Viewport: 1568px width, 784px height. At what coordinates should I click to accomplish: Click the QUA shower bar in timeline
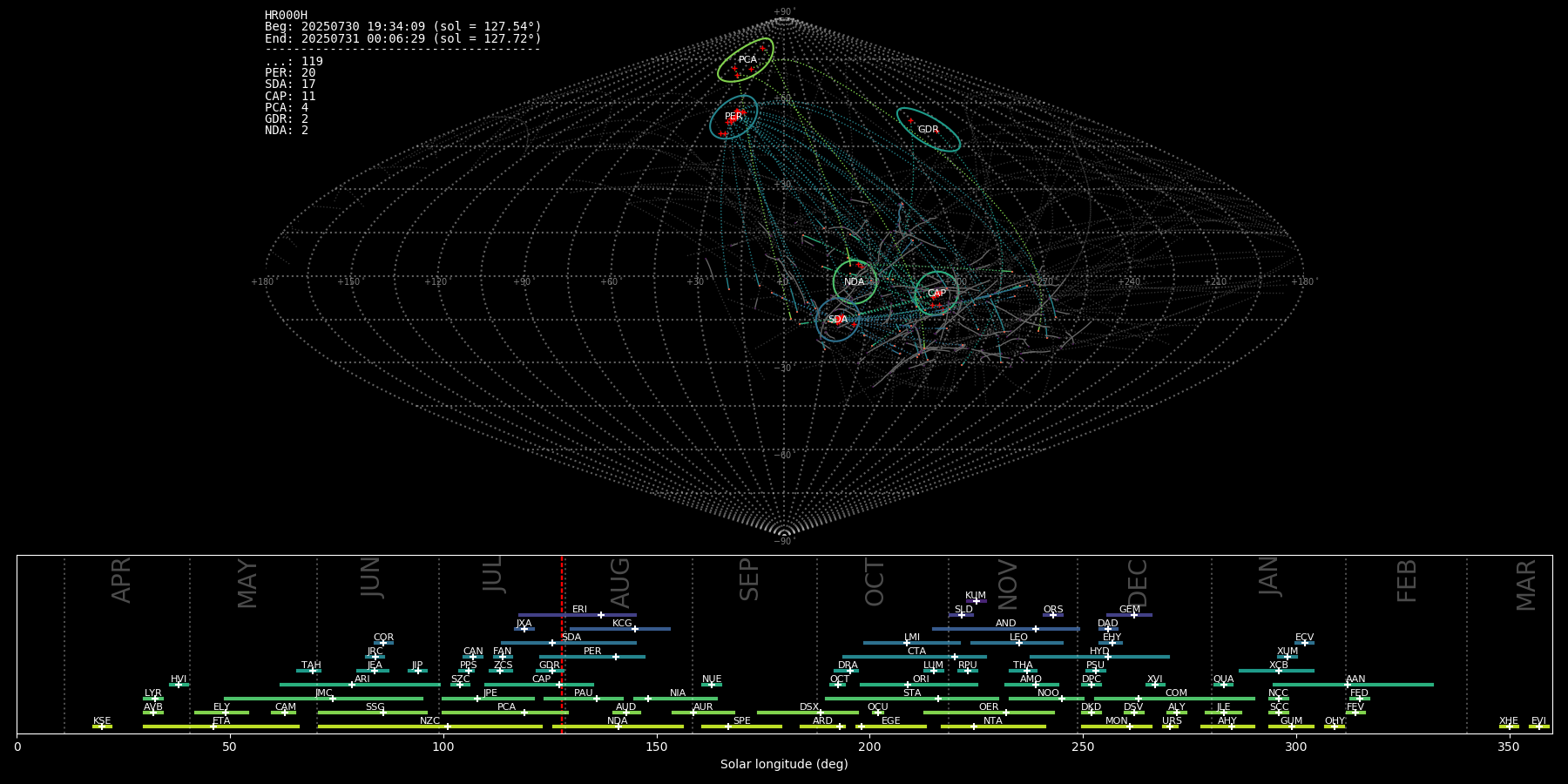pos(1223,685)
